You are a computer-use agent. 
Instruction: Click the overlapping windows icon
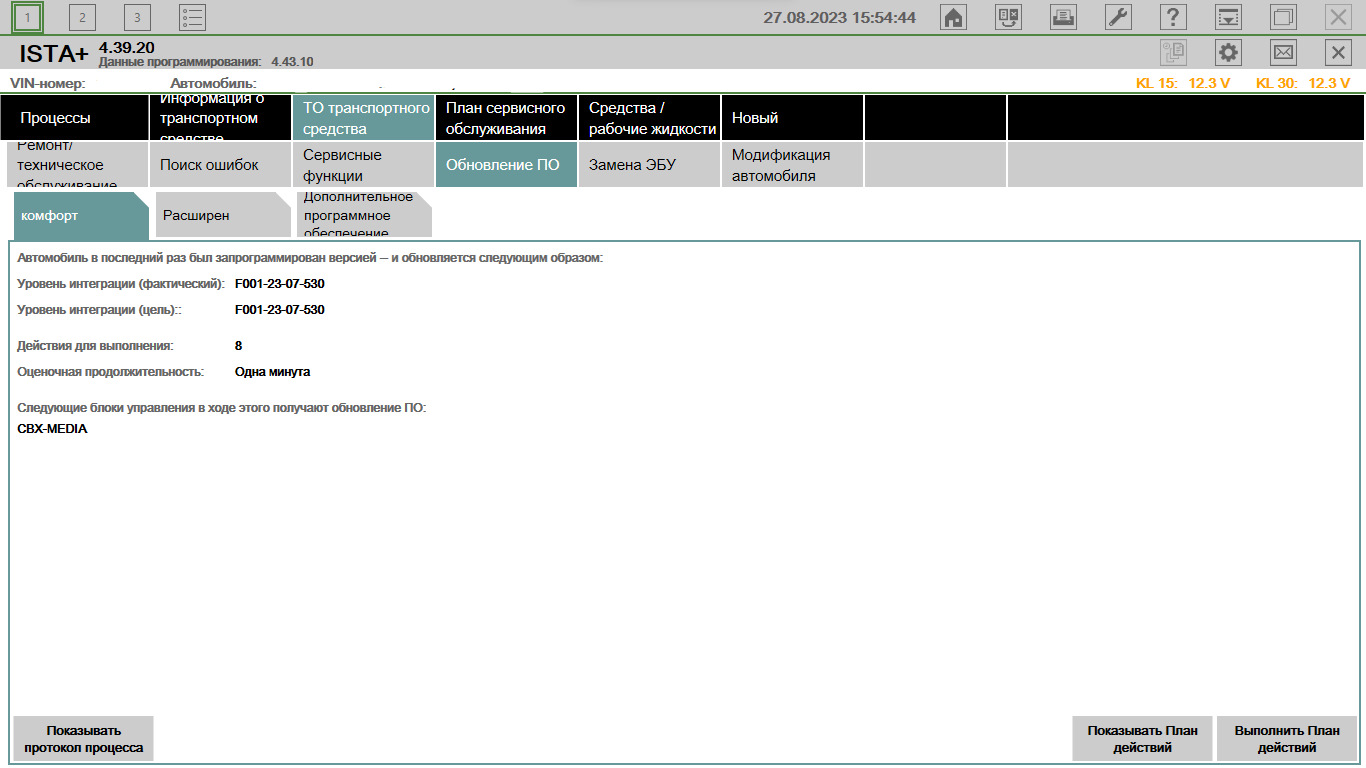tap(1283, 17)
